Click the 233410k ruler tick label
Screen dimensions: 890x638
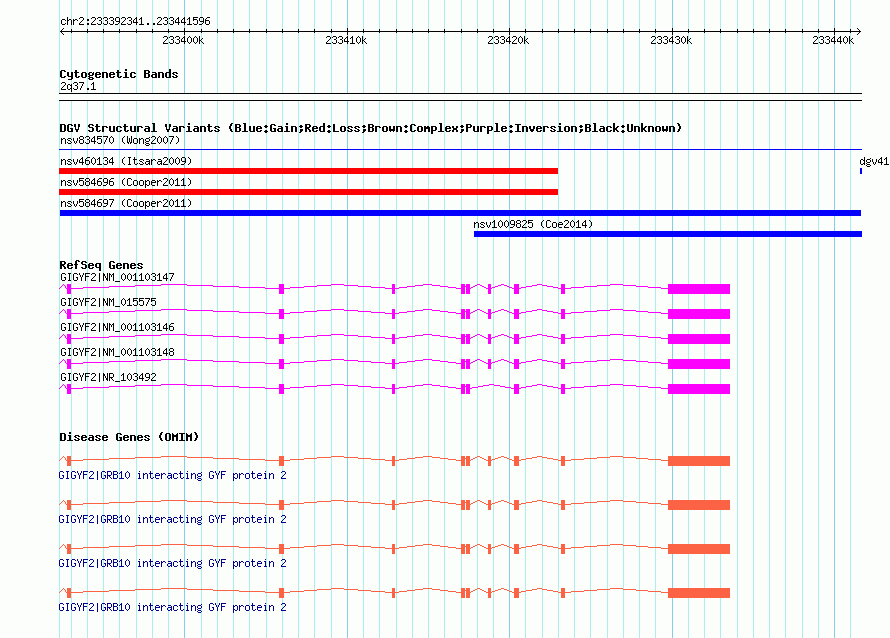pyautogui.click(x=346, y=40)
